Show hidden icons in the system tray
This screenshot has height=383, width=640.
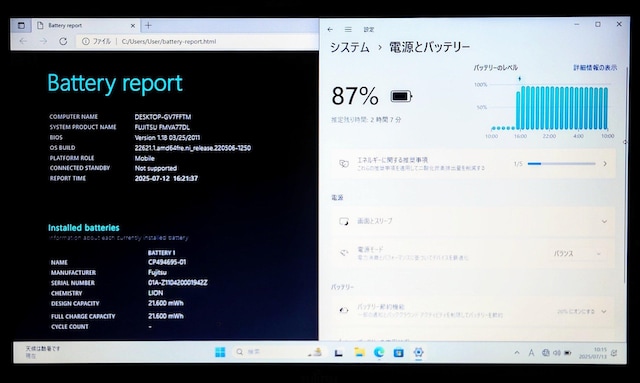517,352
